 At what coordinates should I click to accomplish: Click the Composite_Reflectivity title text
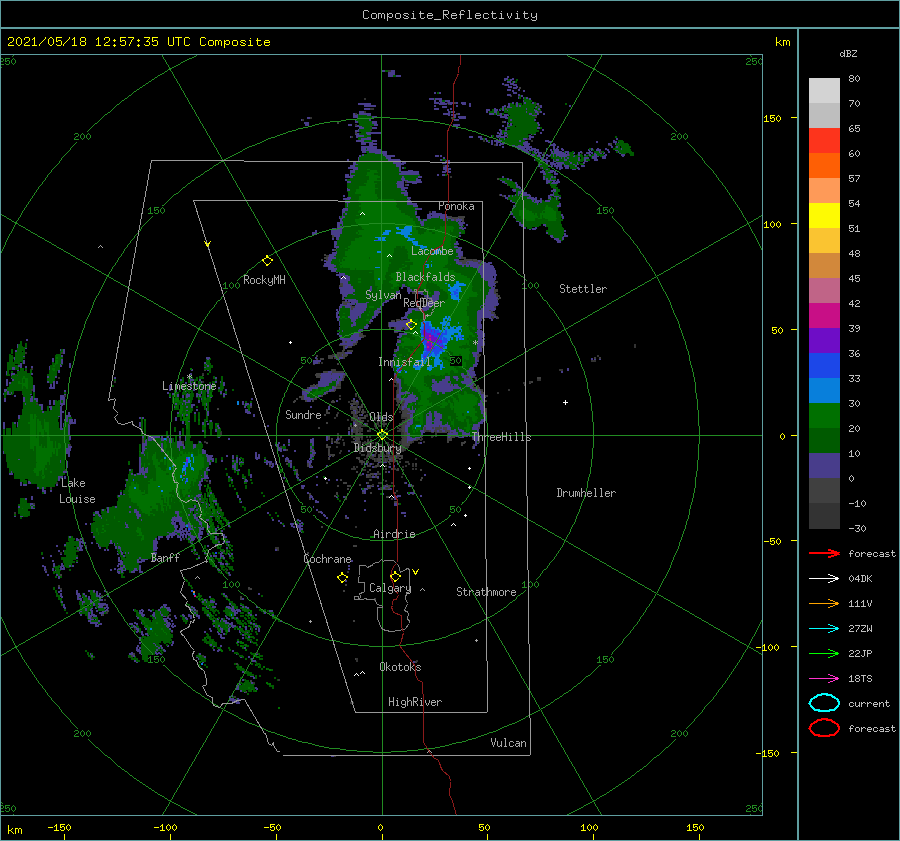tap(449, 15)
